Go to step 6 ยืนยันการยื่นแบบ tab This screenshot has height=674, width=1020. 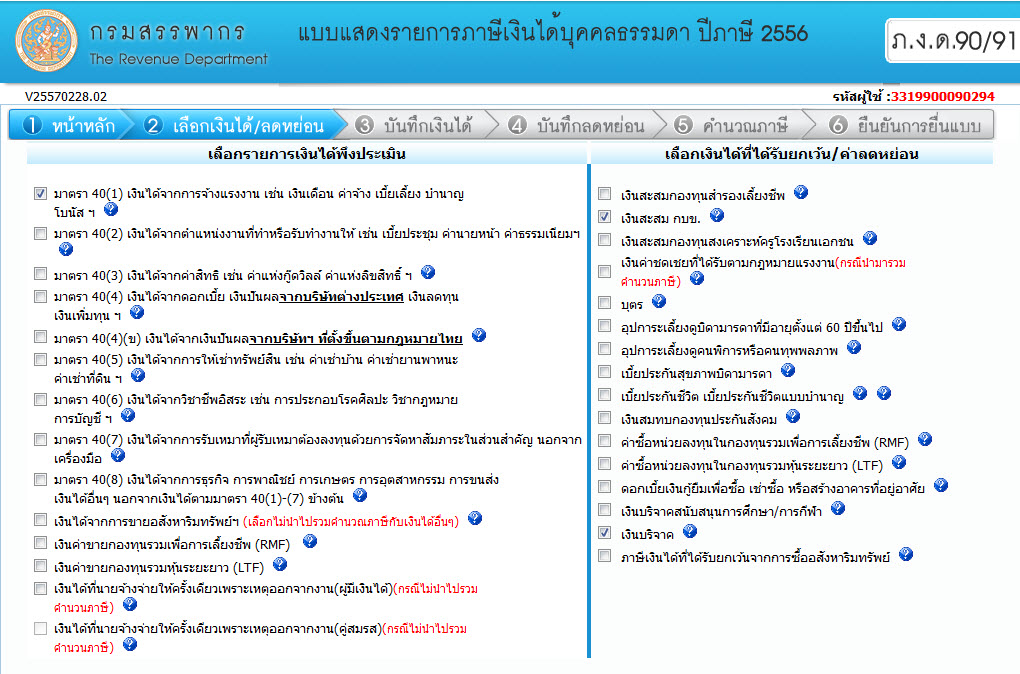coord(904,125)
